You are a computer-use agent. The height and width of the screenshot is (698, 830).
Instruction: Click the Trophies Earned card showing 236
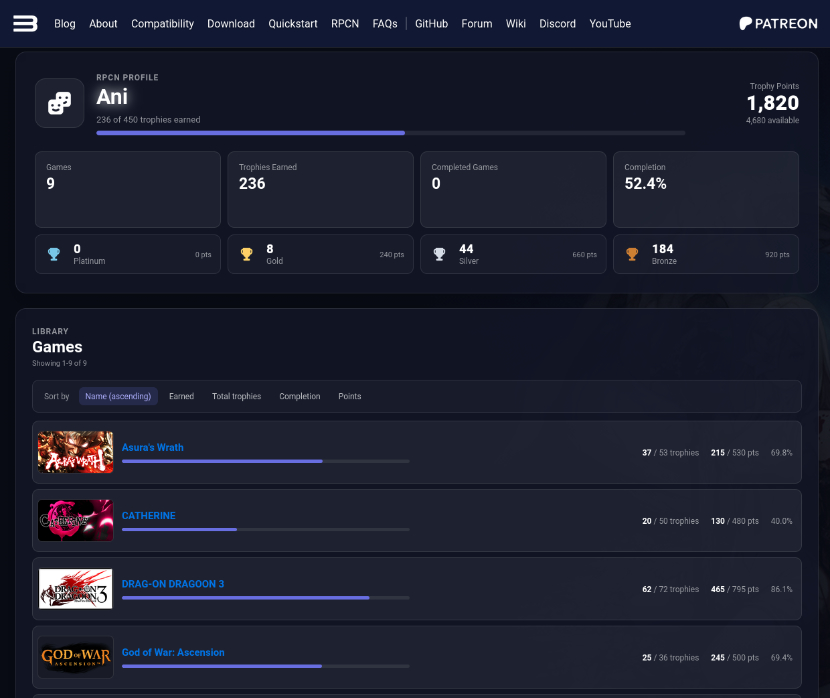[x=320, y=189]
